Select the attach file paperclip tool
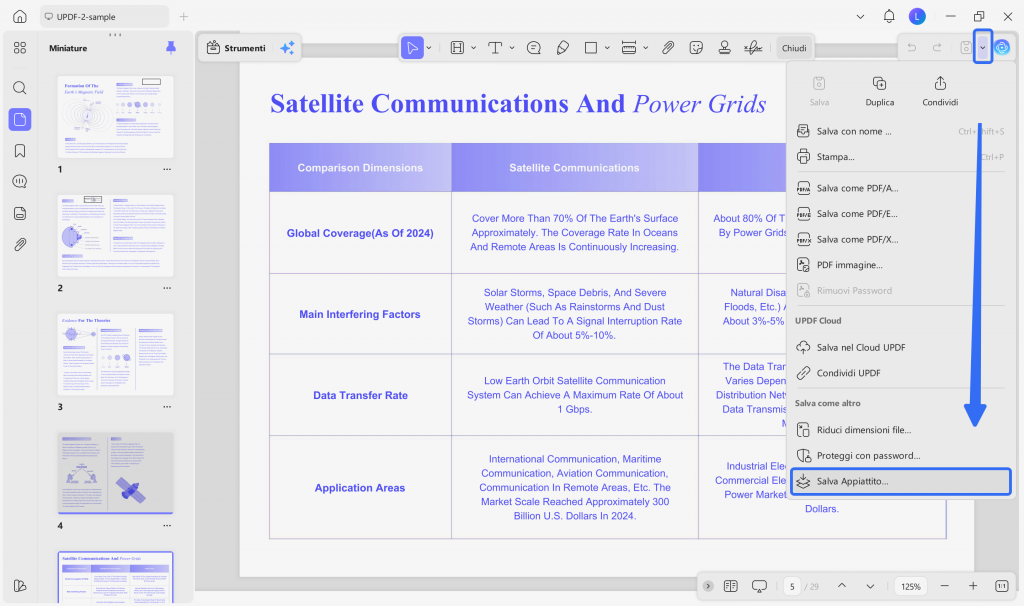This screenshot has height=606, width=1024. [x=667, y=48]
